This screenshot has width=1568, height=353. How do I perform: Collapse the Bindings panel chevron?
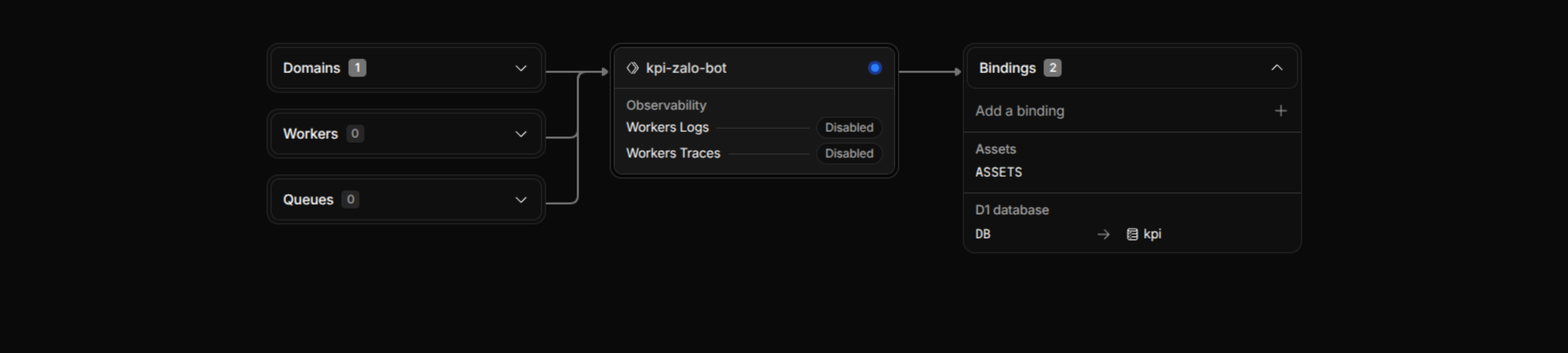[1276, 68]
